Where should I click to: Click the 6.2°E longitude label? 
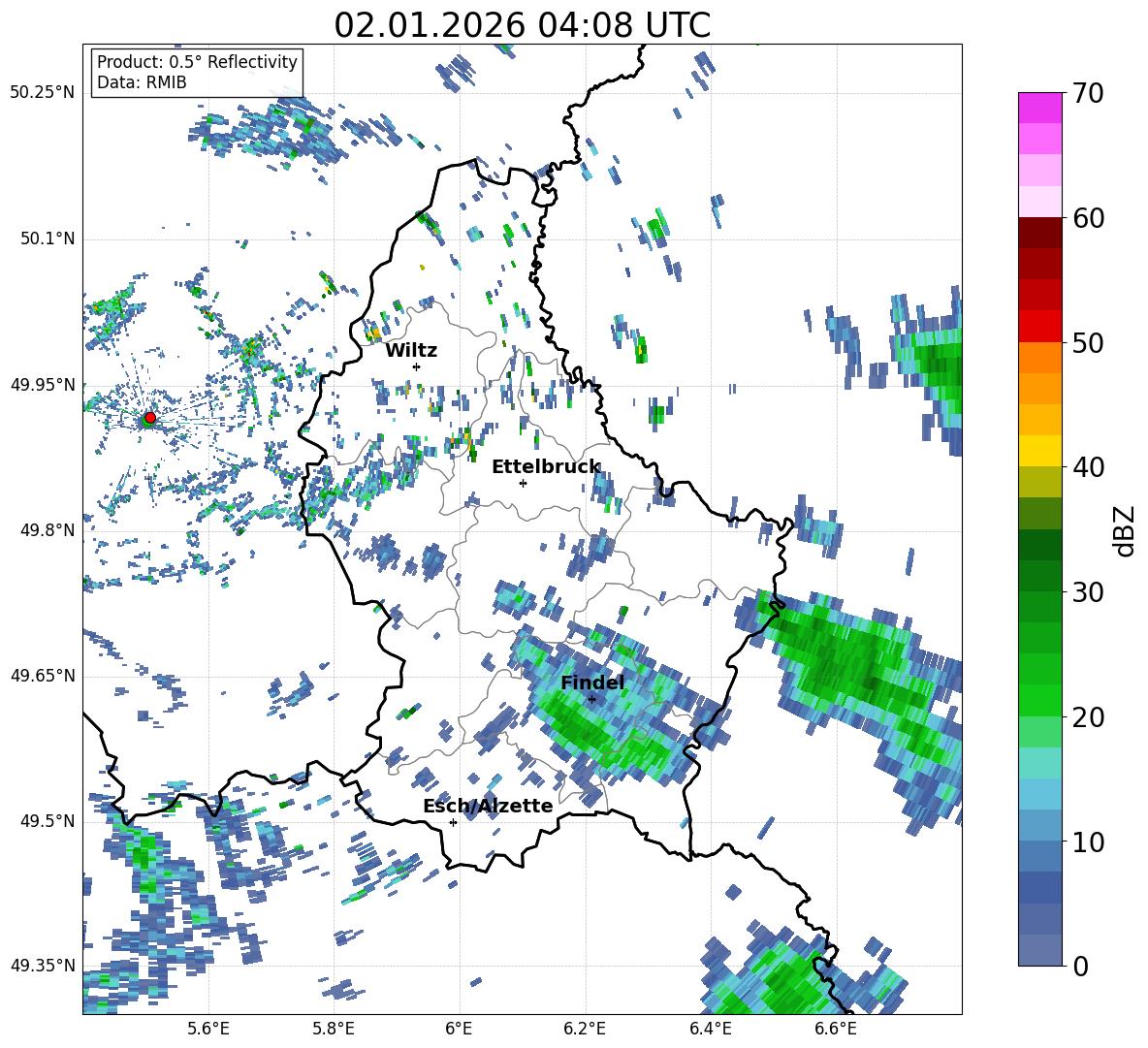(x=585, y=1029)
